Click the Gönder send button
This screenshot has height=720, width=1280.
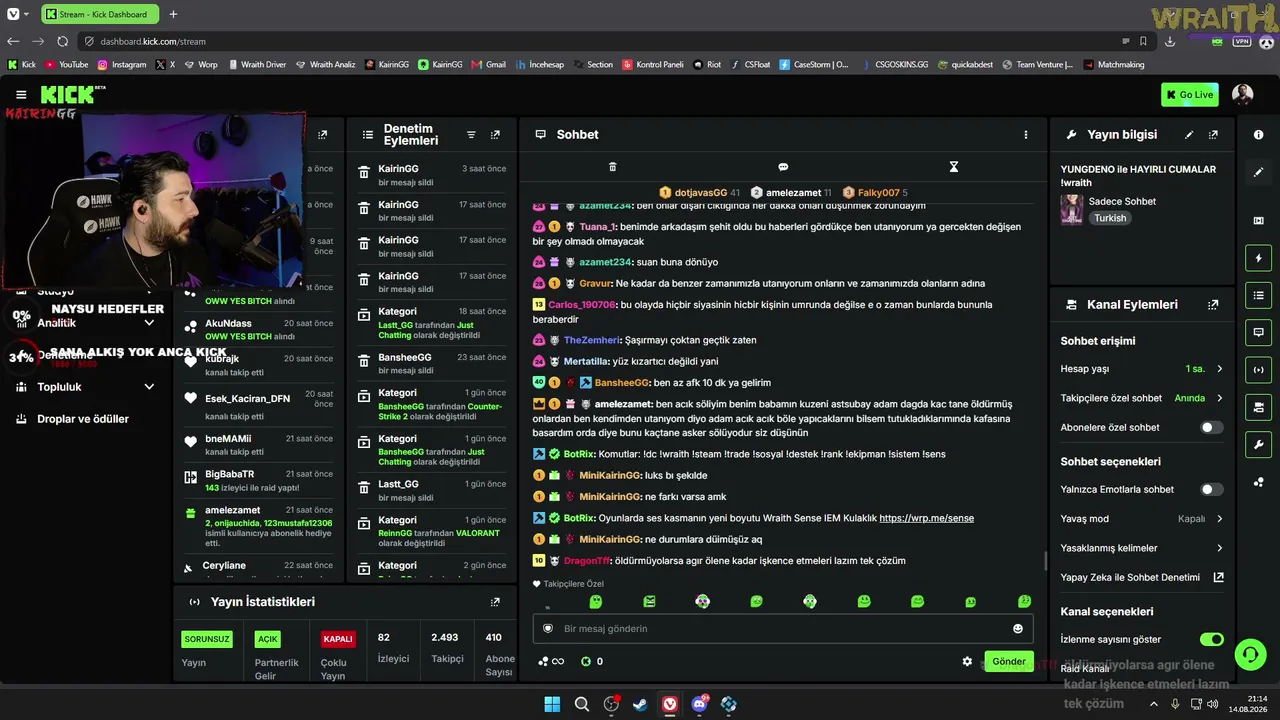point(1008,662)
